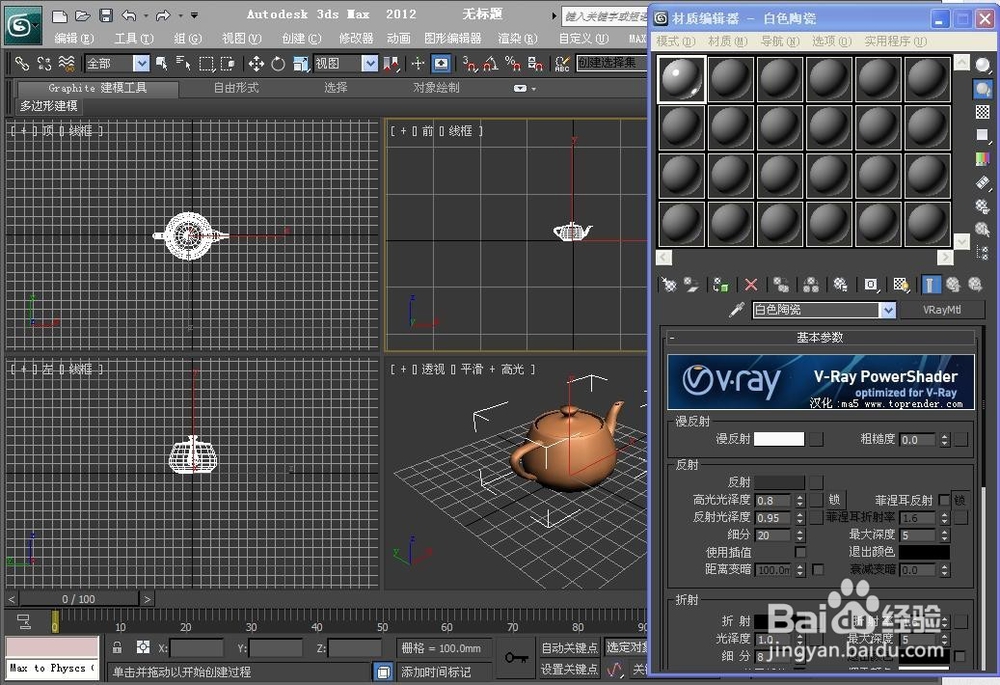The height and width of the screenshot is (685, 1000).
Task: Select the first material sample sphere
Action: click(681, 77)
